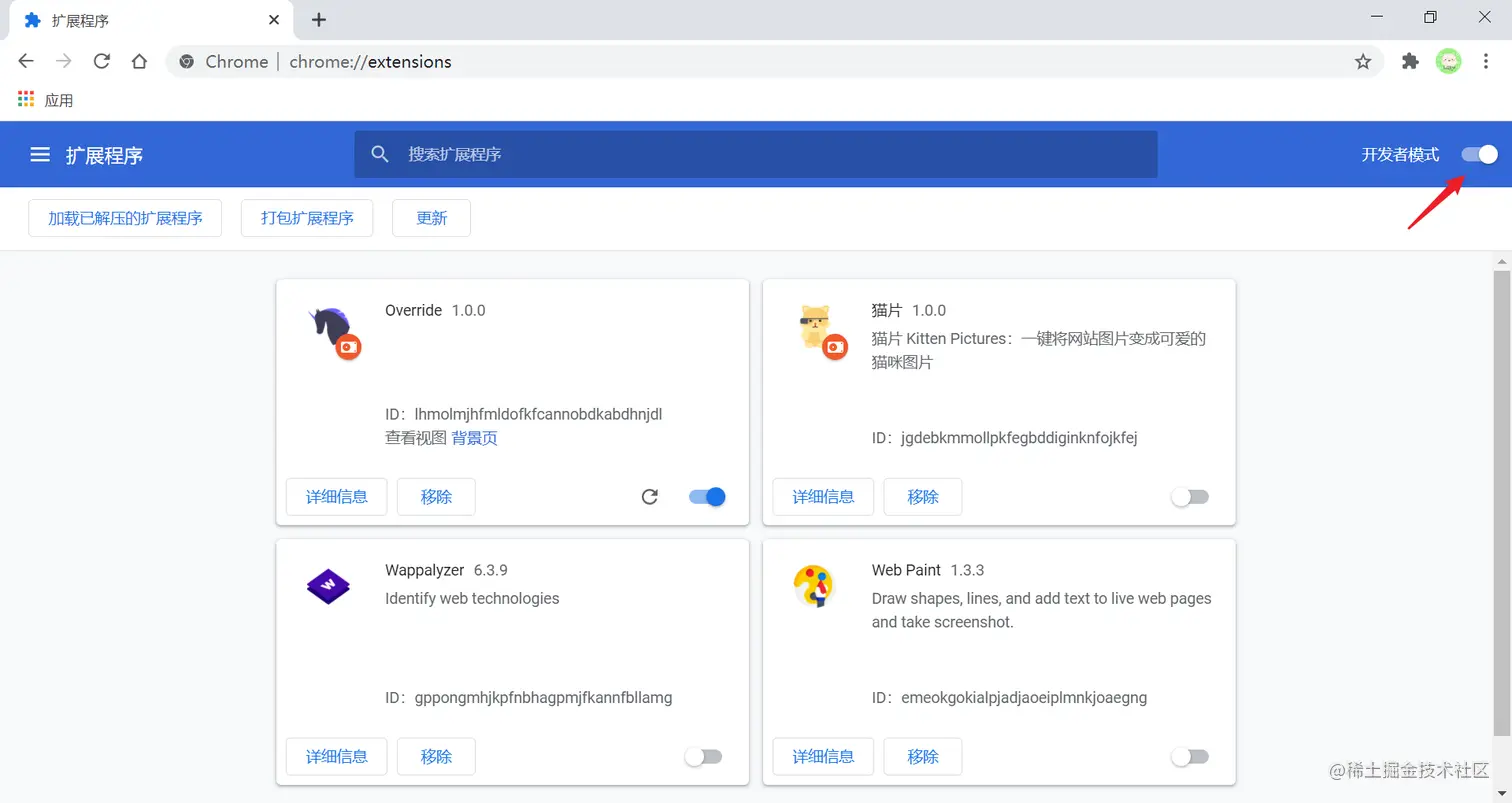
Task: Open 详细信息 for Override
Action: point(336,496)
